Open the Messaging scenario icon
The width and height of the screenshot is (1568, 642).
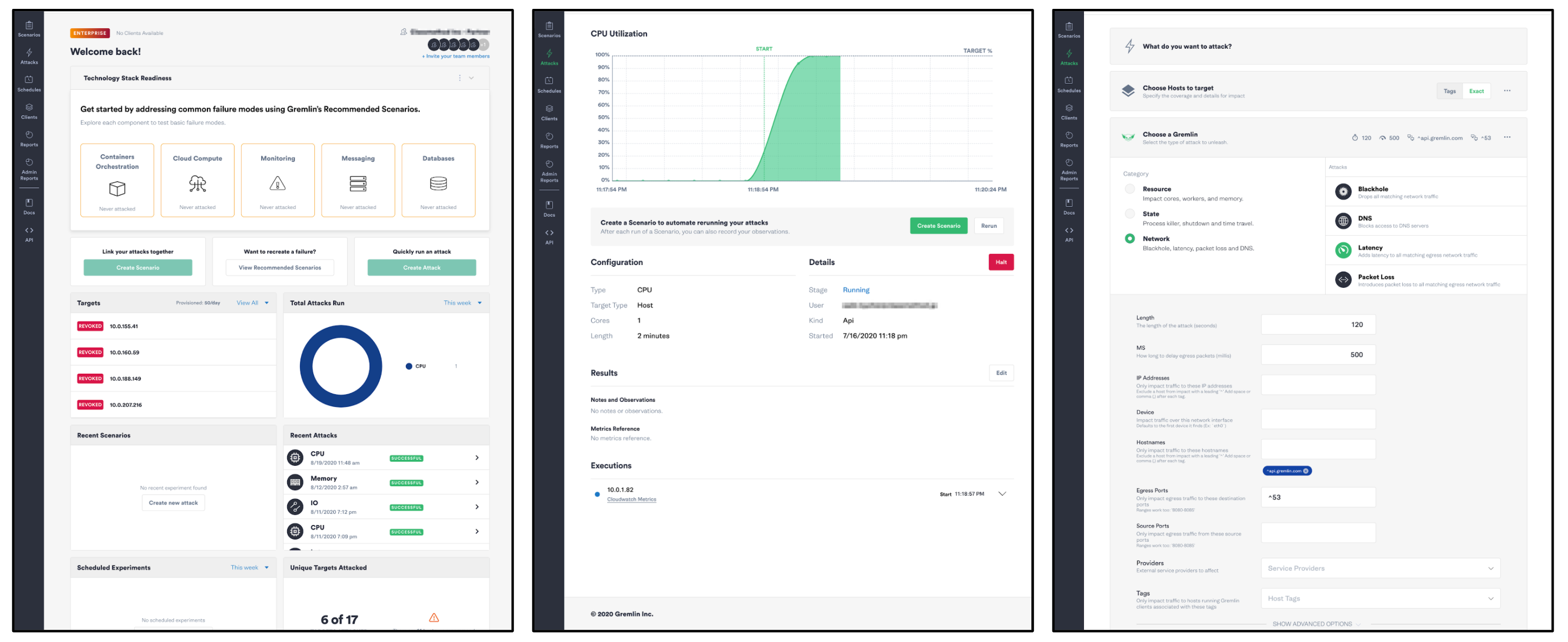358,183
